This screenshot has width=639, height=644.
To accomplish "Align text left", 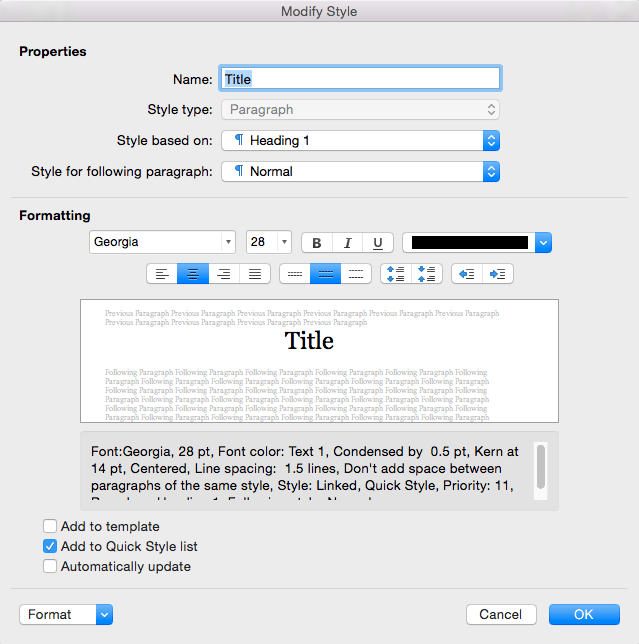I will click(x=162, y=274).
